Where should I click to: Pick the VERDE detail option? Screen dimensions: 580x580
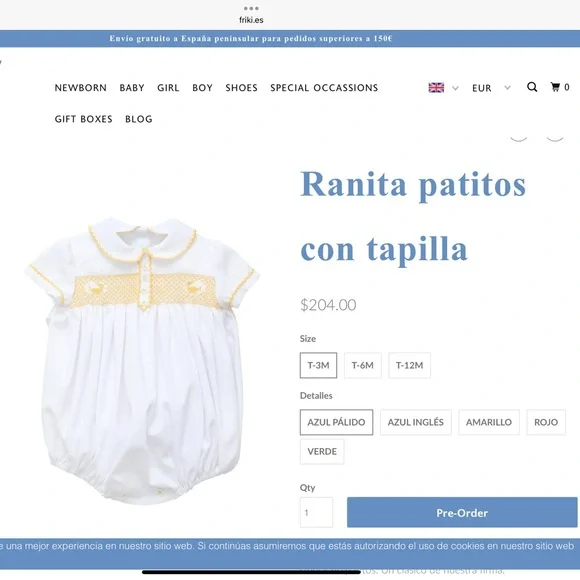click(322, 451)
